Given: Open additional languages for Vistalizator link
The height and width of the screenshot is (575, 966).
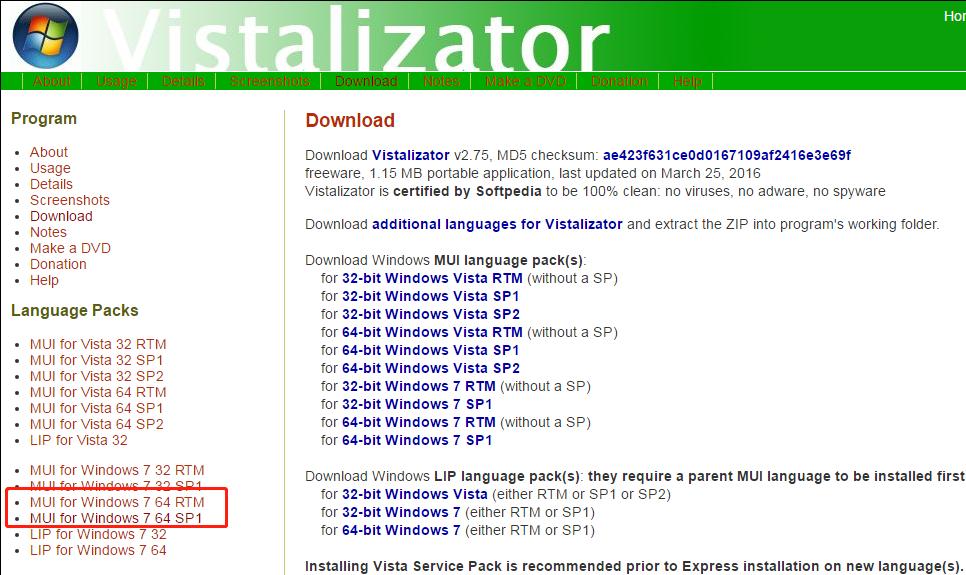Looking at the screenshot, I should (497, 224).
